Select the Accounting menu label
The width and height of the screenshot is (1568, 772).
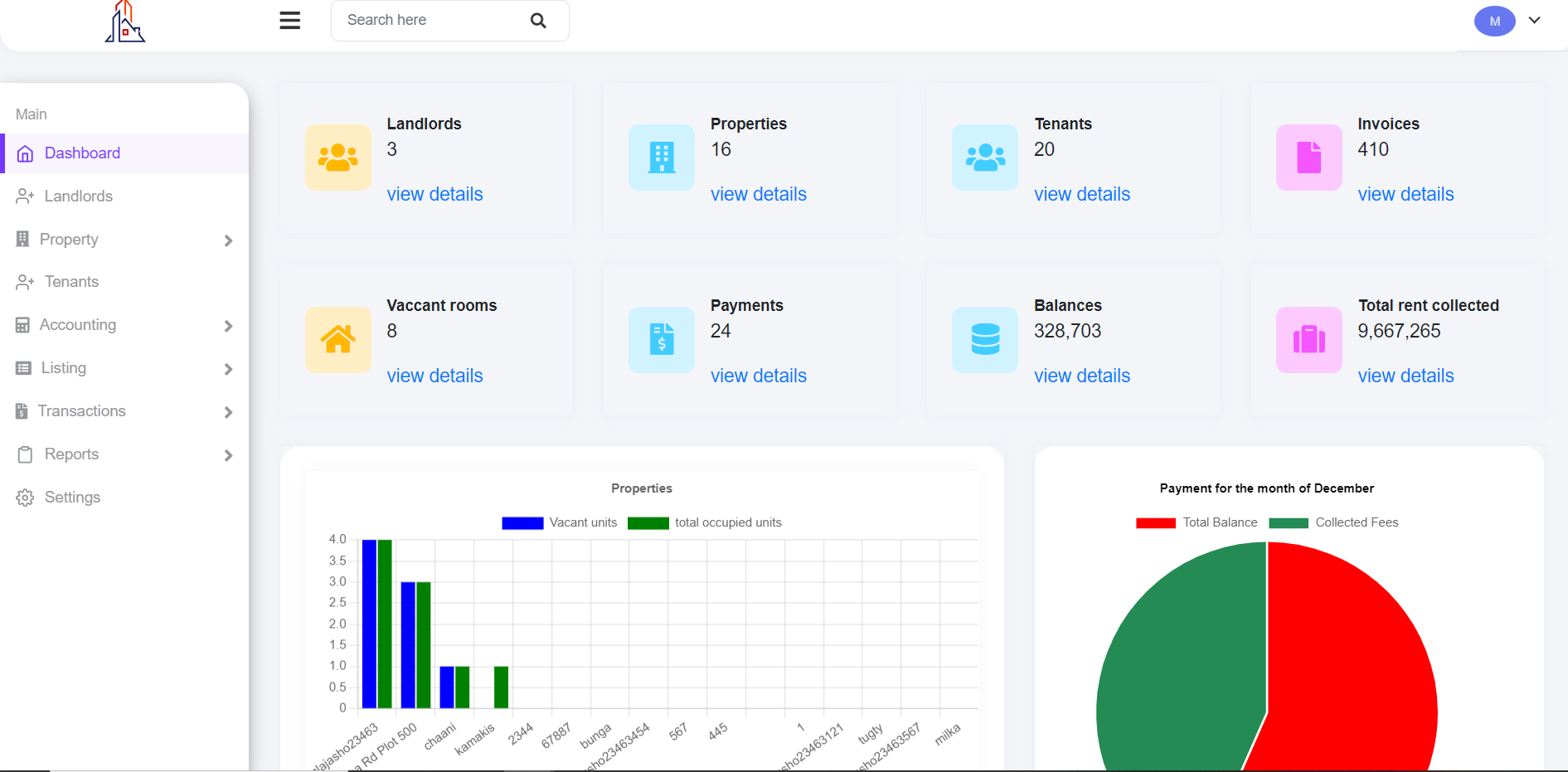(x=78, y=325)
